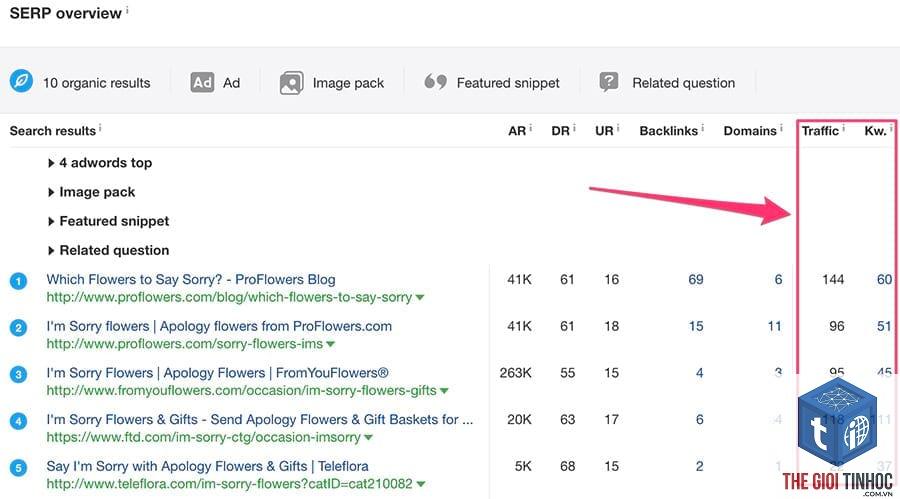The height and width of the screenshot is (499, 900).
Task: Click Kw. value 51
Action: [x=885, y=326]
